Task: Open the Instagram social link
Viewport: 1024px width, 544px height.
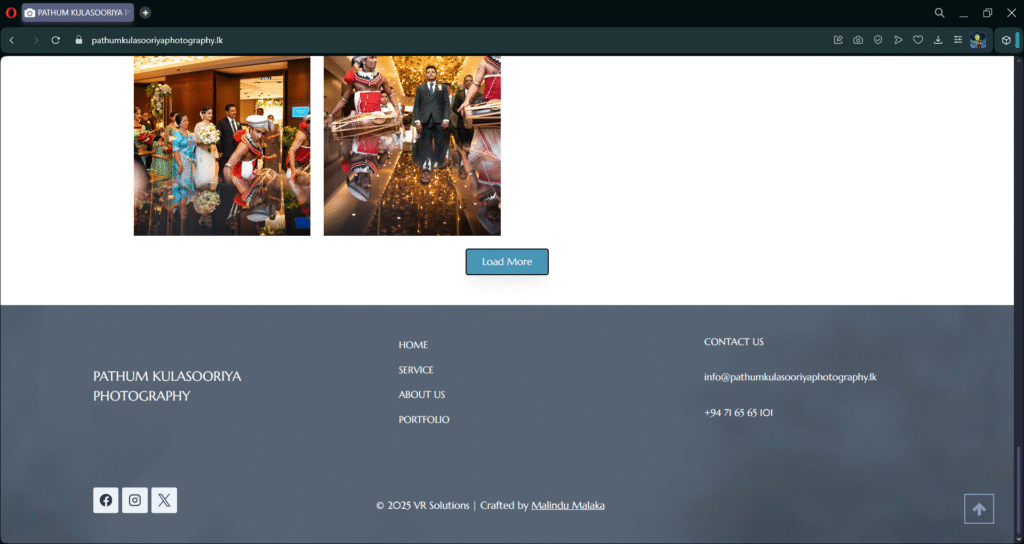Action: coord(135,500)
